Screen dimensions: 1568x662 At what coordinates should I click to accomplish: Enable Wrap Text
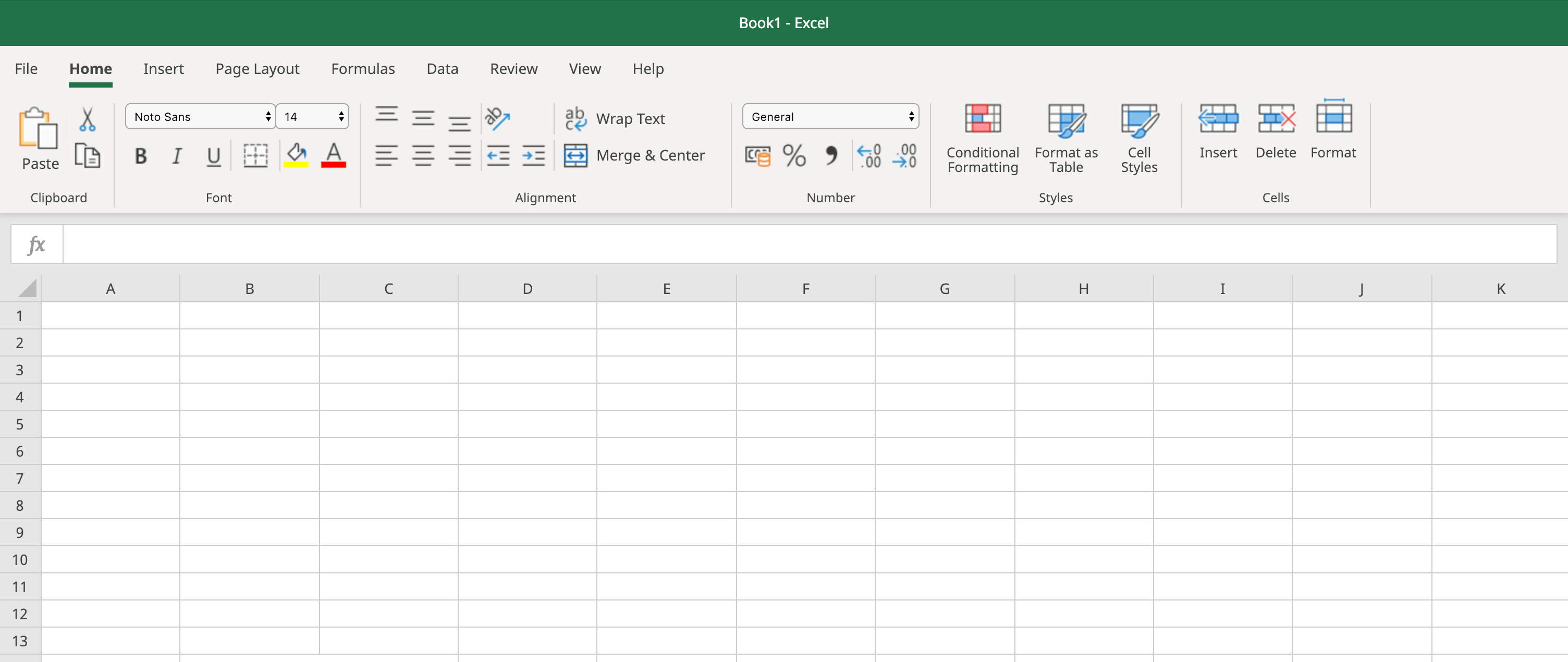pyautogui.click(x=615, y=119)
